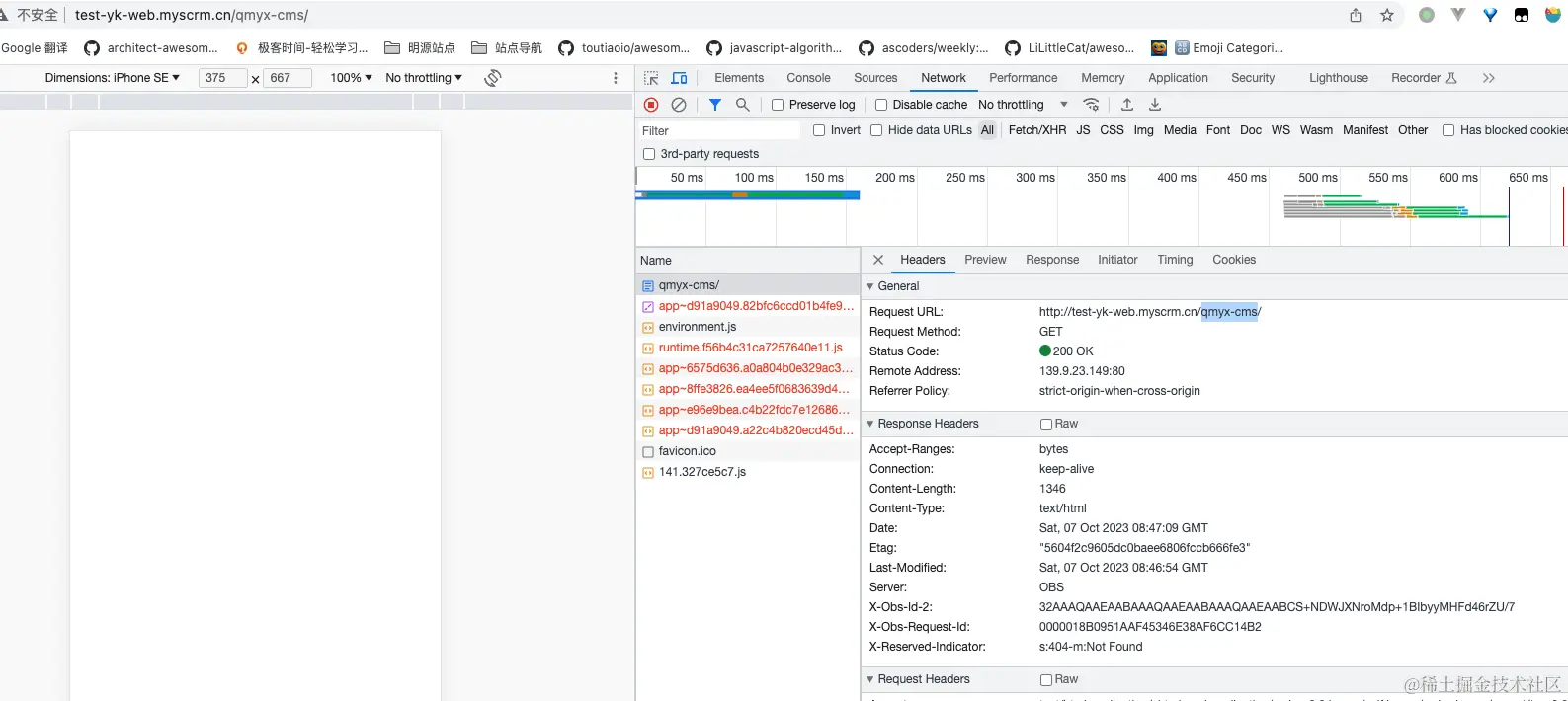Switch to the Sources panel

pos(875,78)
